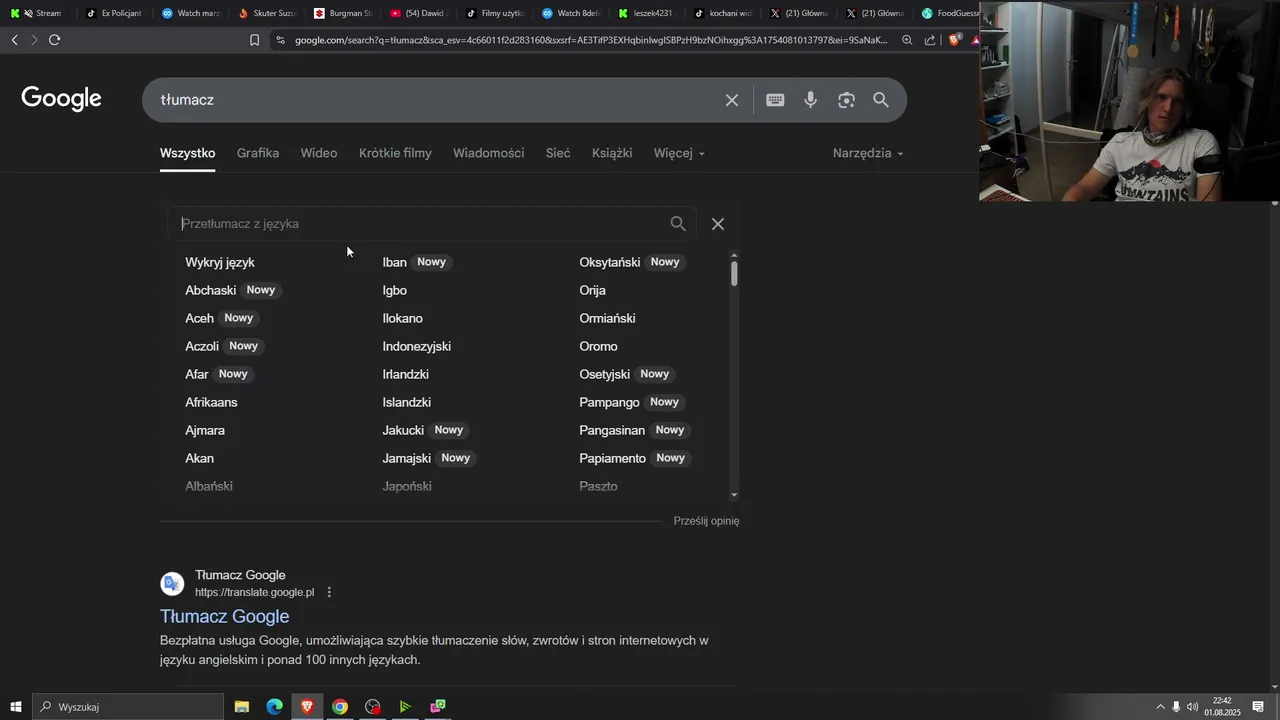The image size is (1280, 720).
Task: Switch to Wideo results tab
Action: click(x=319, y=153)
